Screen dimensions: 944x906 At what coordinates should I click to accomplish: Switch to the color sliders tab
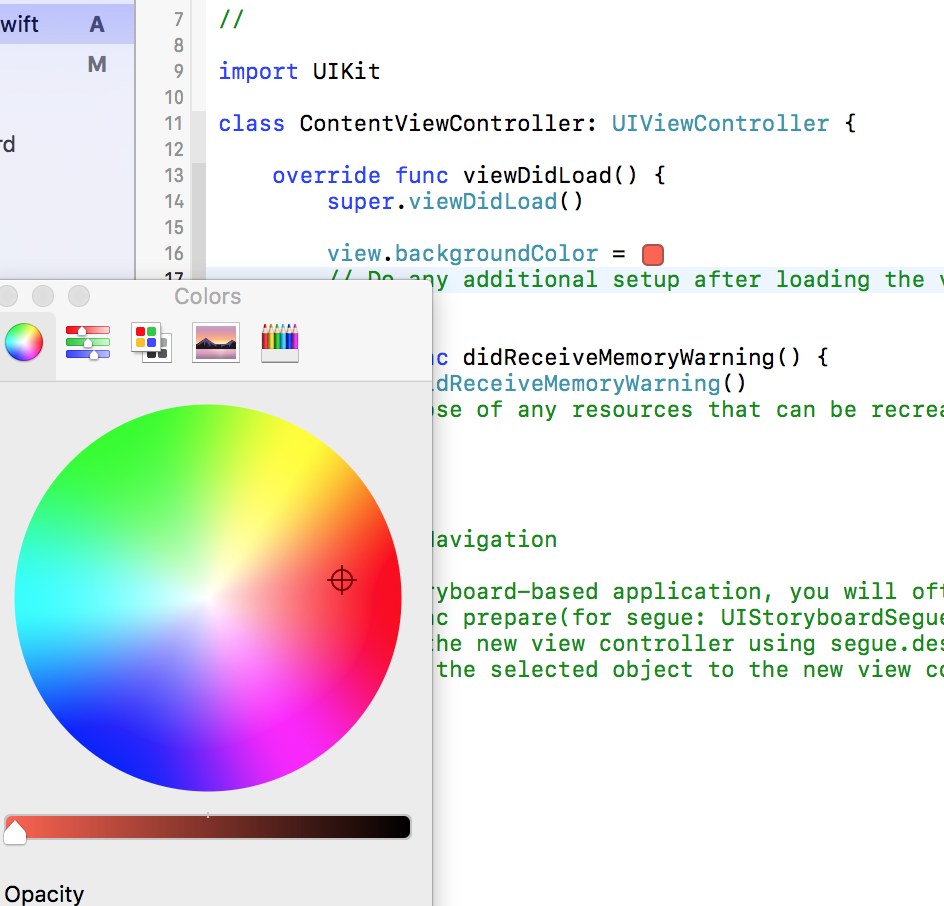tap(88, 343)
